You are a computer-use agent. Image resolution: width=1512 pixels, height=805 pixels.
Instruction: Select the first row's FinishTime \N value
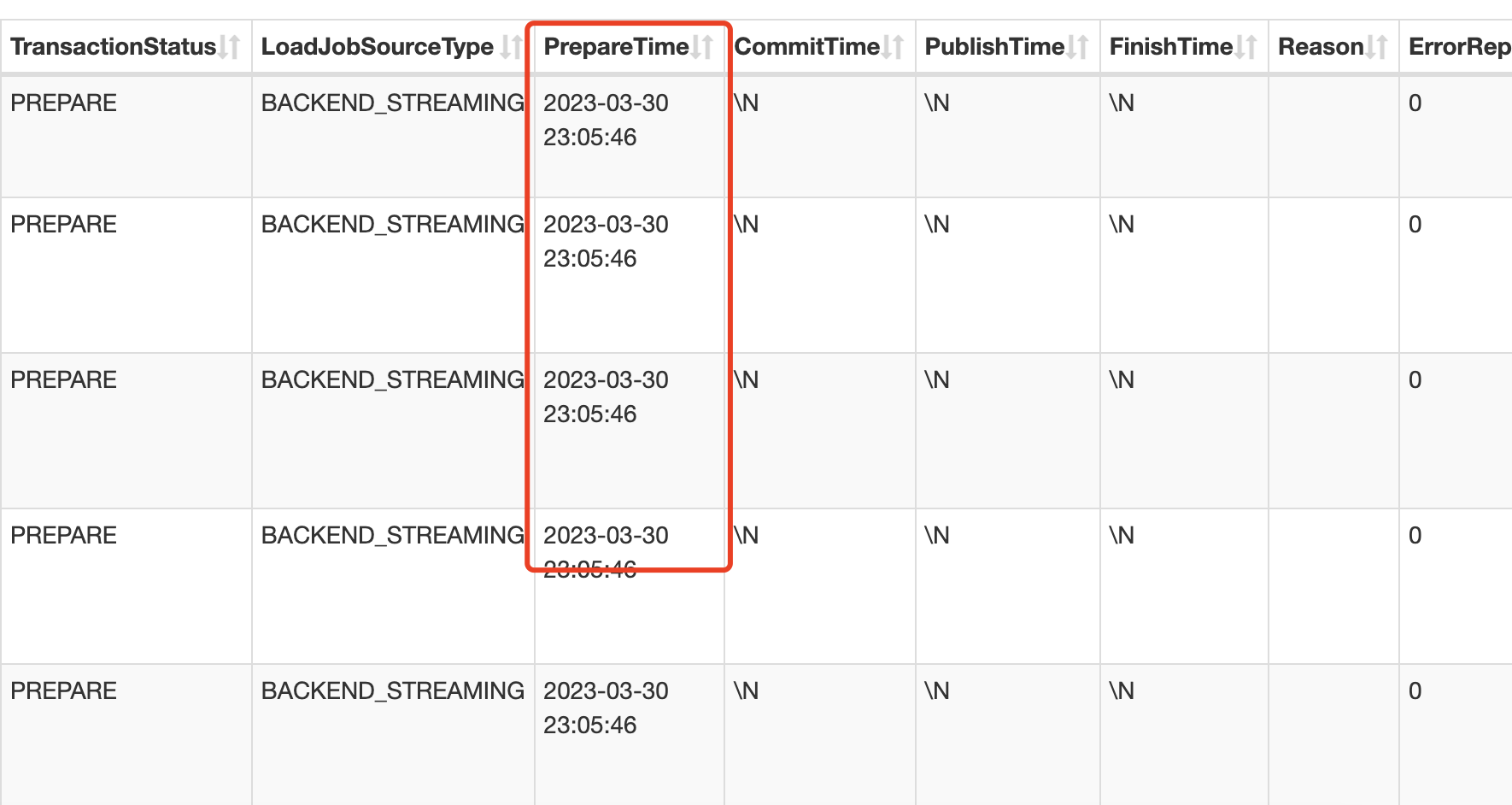(x=1122, y=103)
